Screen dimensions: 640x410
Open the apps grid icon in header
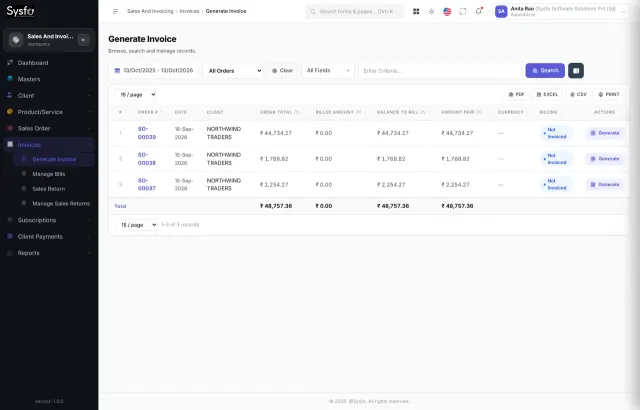(416, 11)
